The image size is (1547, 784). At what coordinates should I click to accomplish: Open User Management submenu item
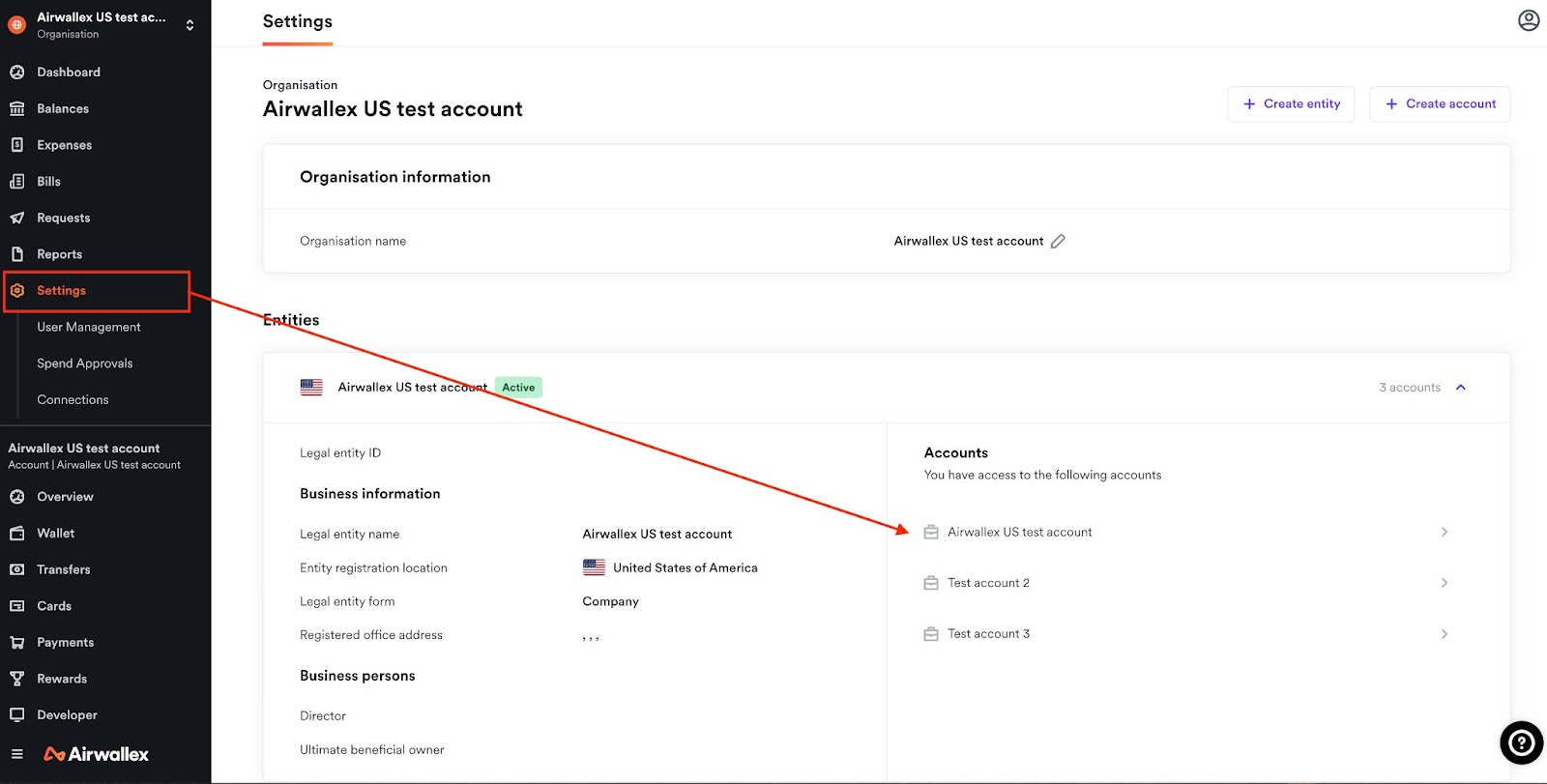(89, 327)
